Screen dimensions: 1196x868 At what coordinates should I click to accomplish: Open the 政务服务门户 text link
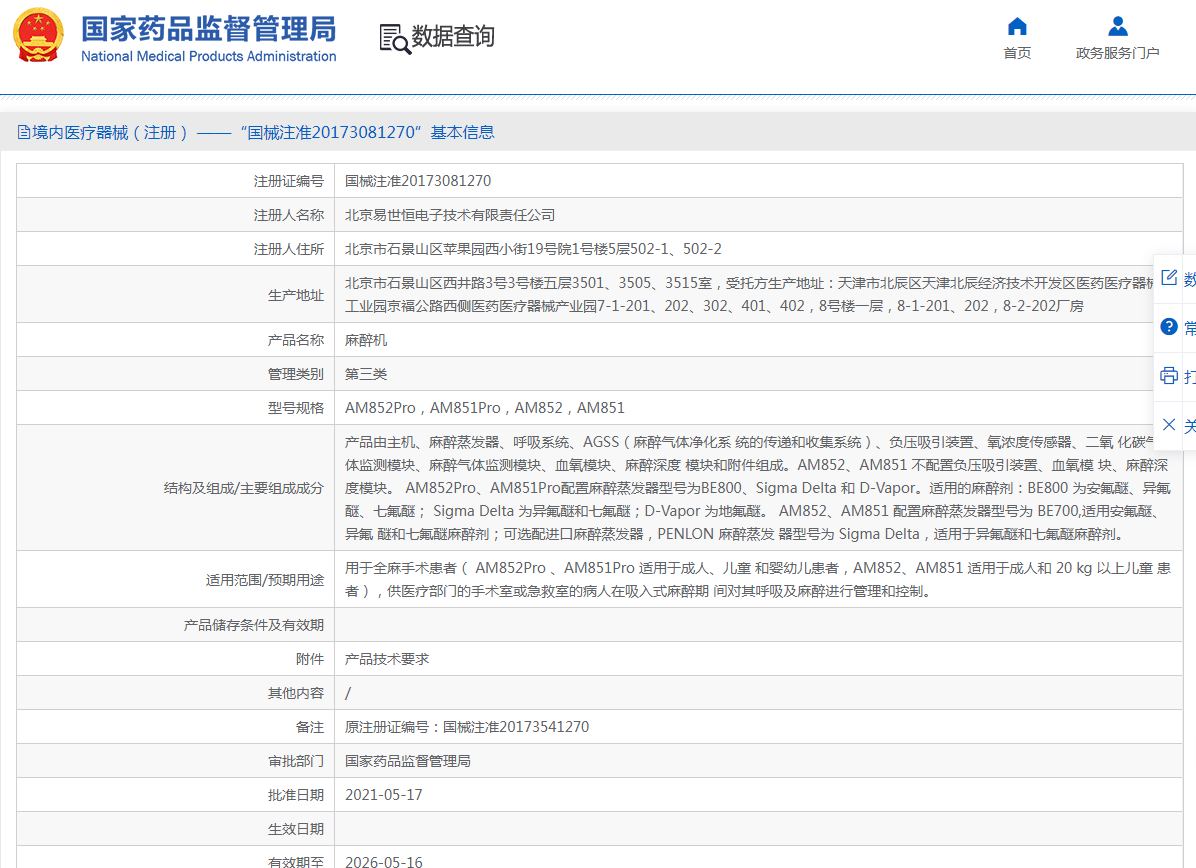click(x=1117, y=53)
